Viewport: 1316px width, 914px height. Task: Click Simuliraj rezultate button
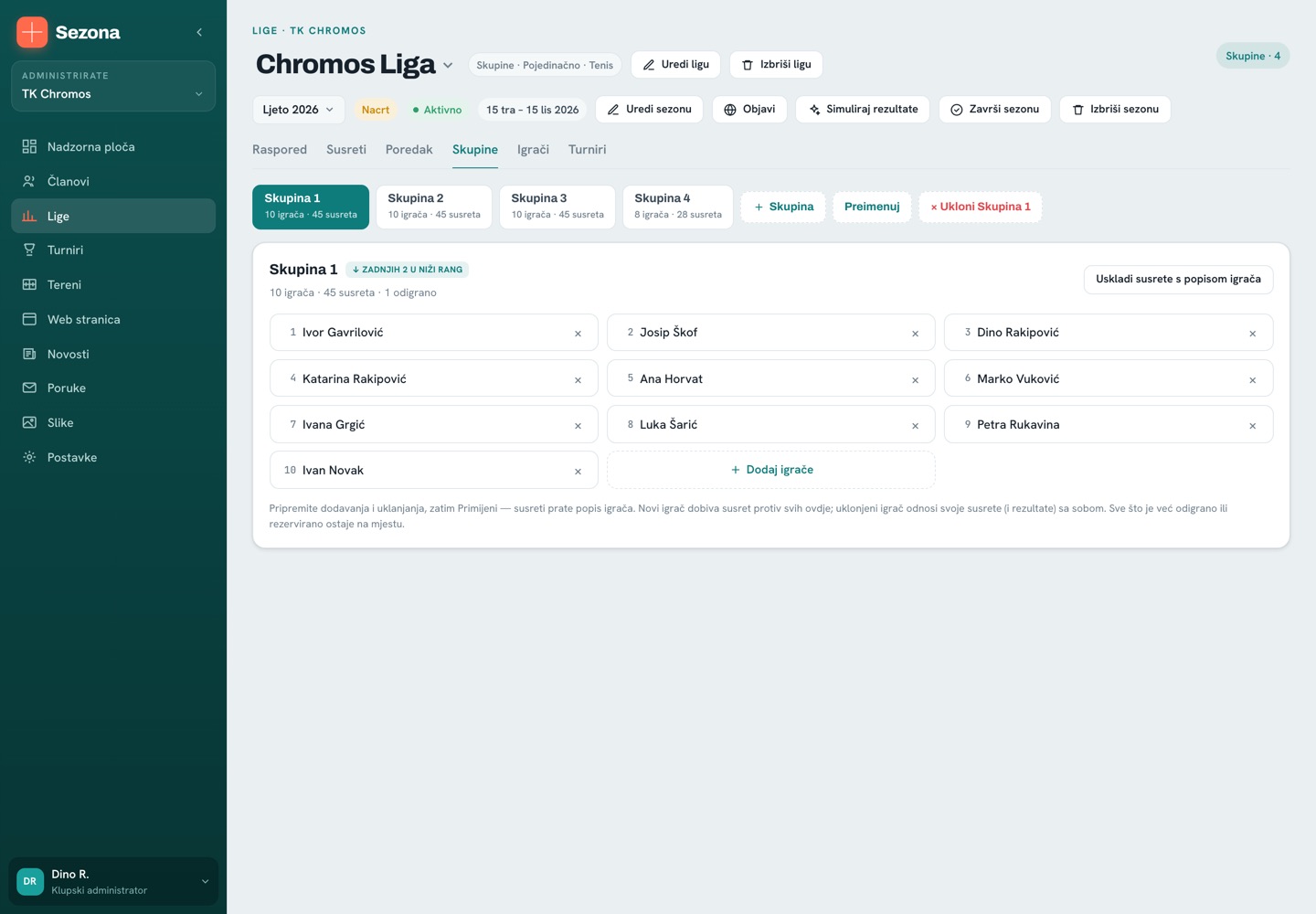(x=863, y=110)
